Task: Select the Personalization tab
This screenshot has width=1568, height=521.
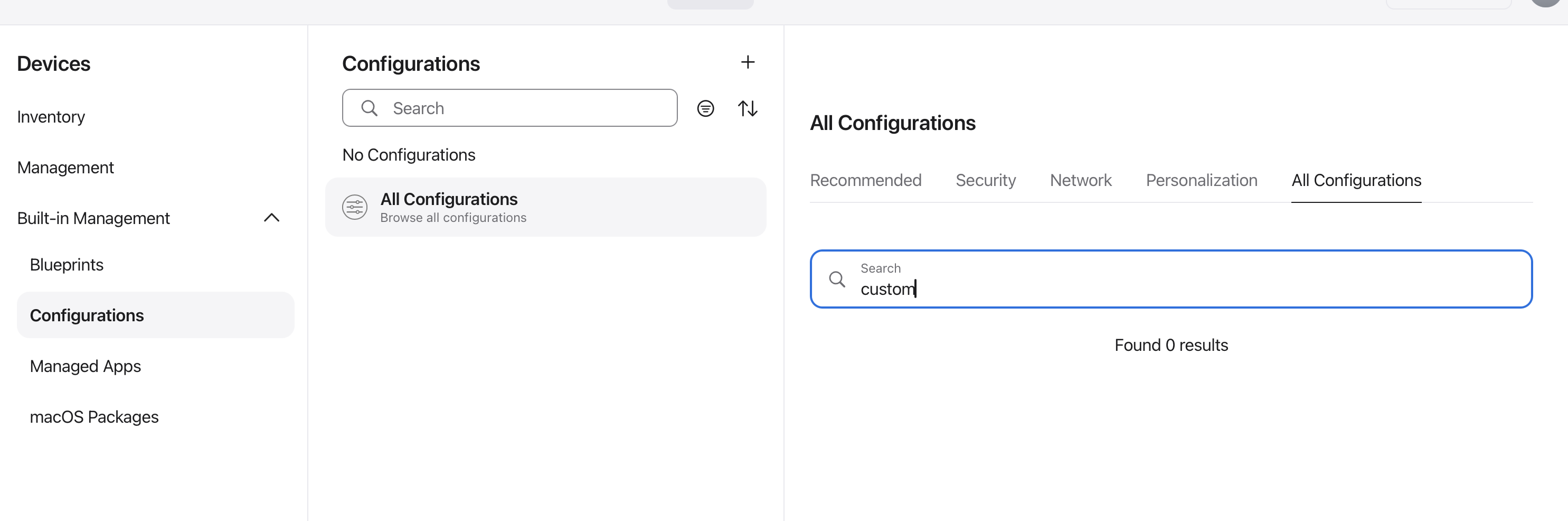Action: tap(1202, 180)
